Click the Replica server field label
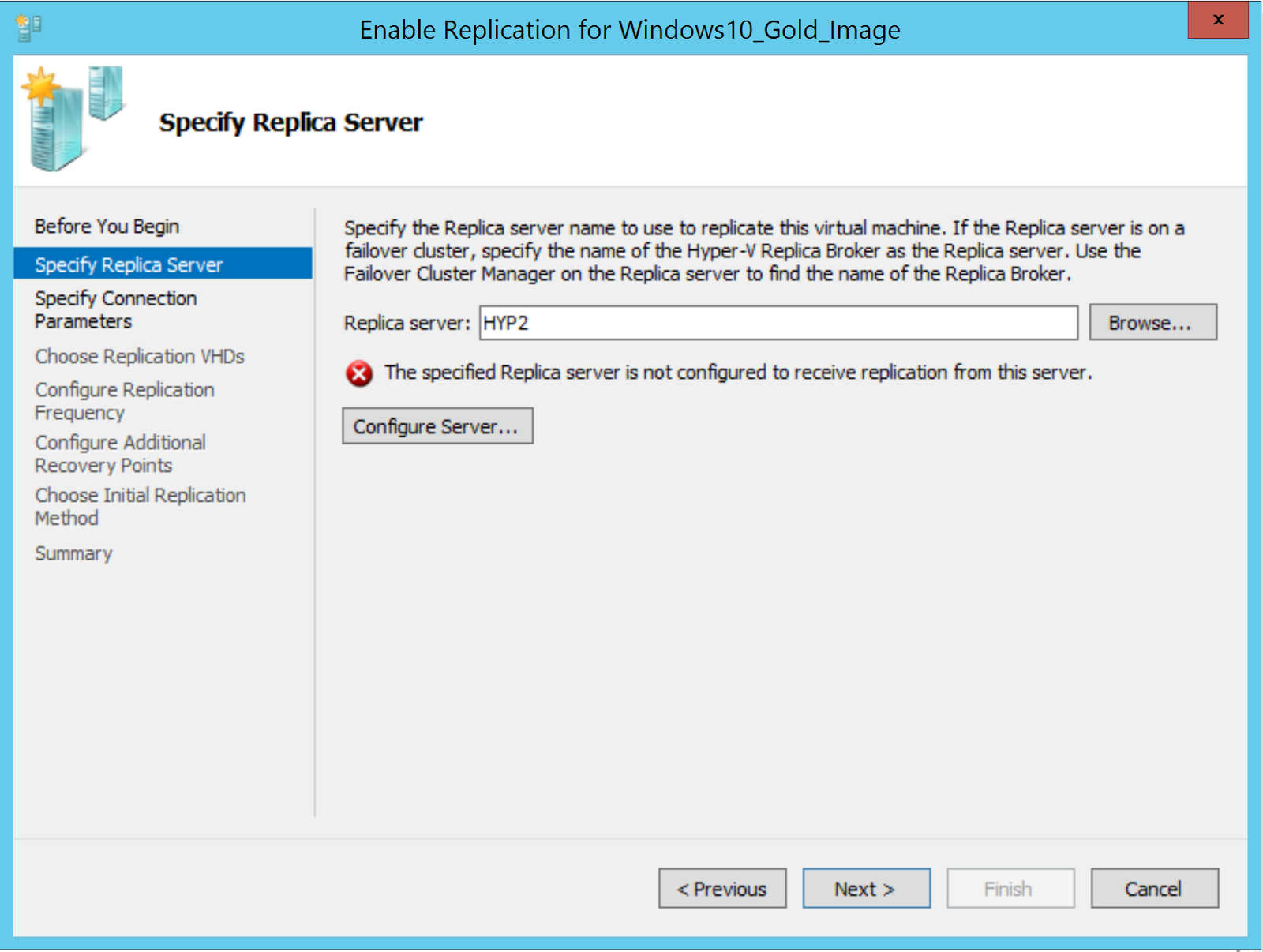The height and width of the screenshot is (952, 1263). click(407, 324)
